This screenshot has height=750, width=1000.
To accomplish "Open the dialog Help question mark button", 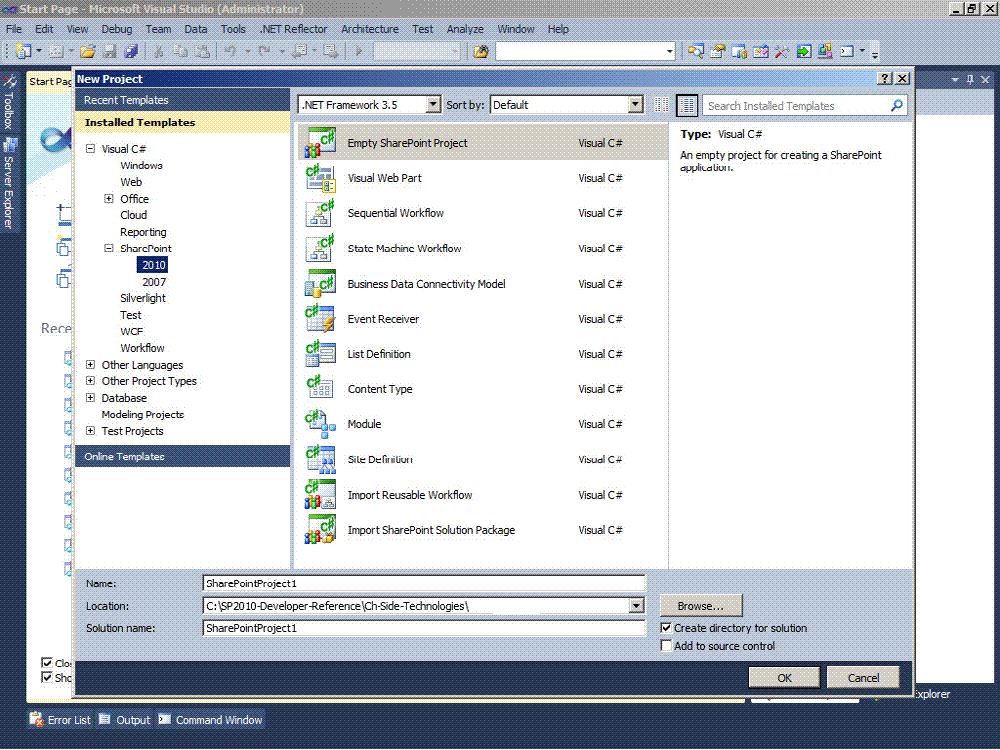I will coord(885,78).
